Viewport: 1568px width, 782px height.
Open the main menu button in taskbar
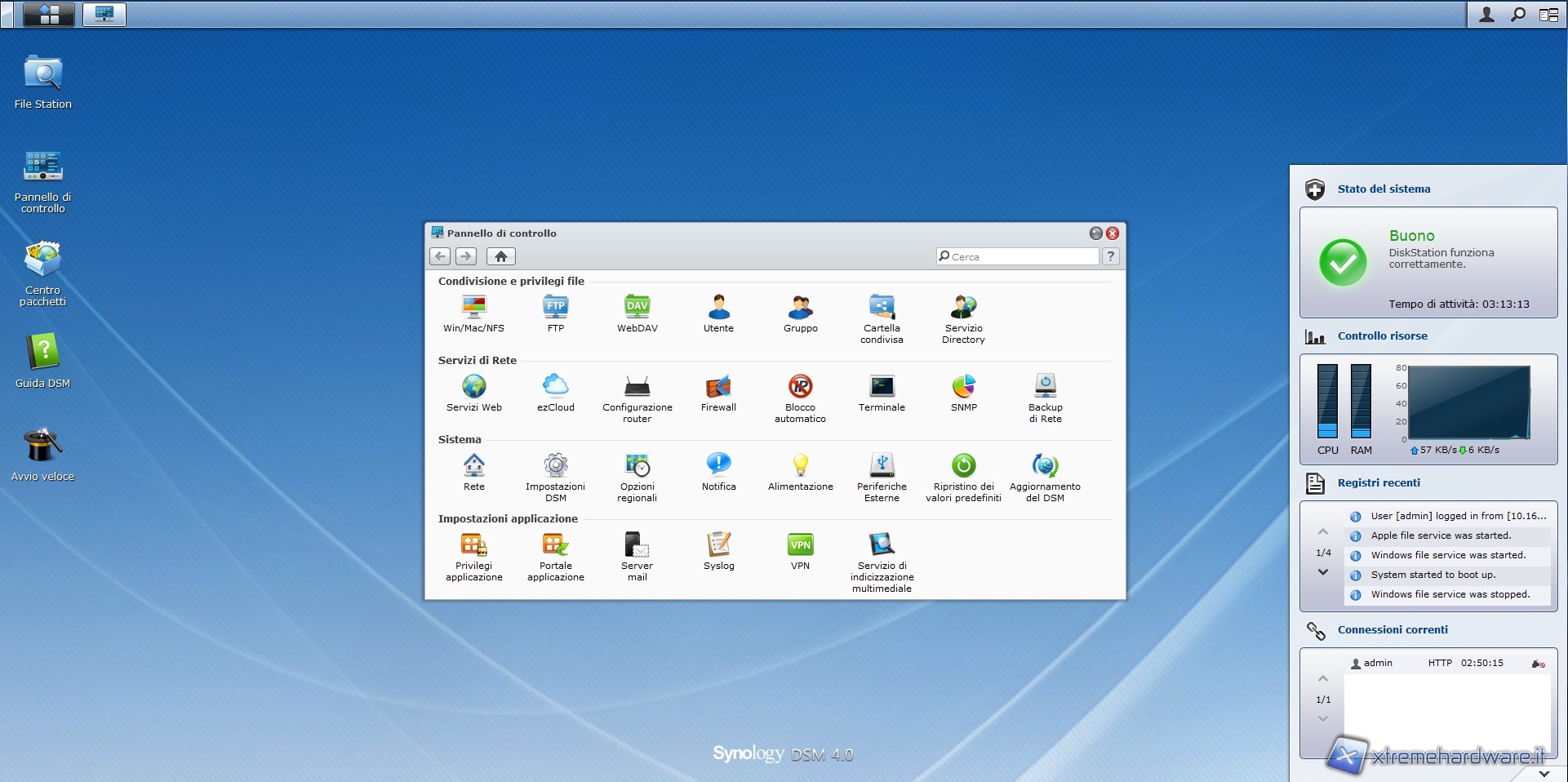[49, 15]
